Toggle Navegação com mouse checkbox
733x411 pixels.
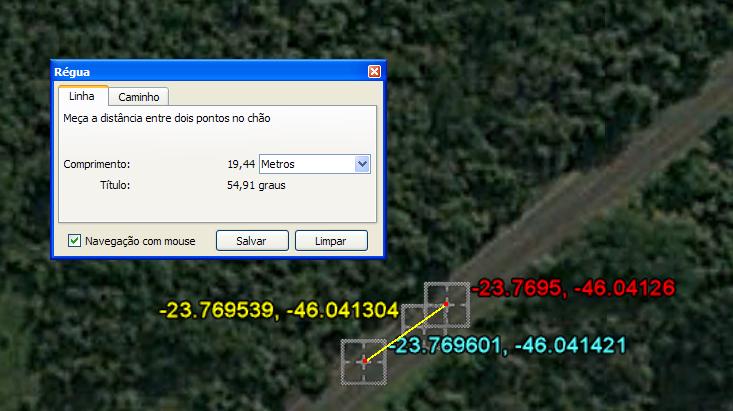[x=74, y=241]
